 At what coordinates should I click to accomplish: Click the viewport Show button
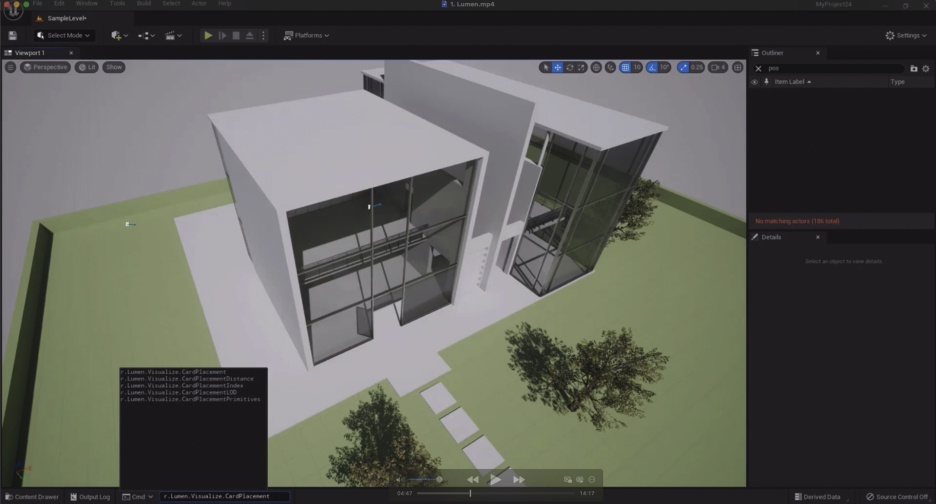point(113,67)
